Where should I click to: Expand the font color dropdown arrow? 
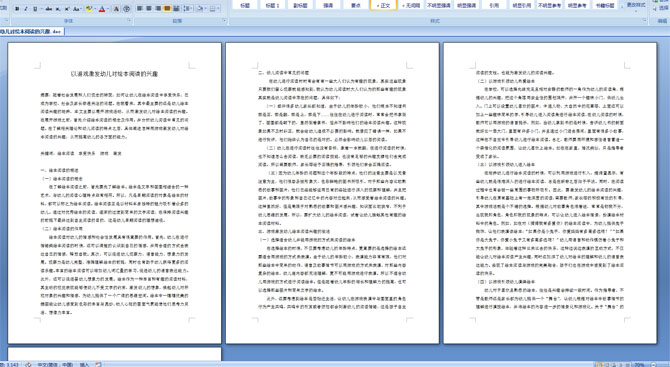(108, 9)
